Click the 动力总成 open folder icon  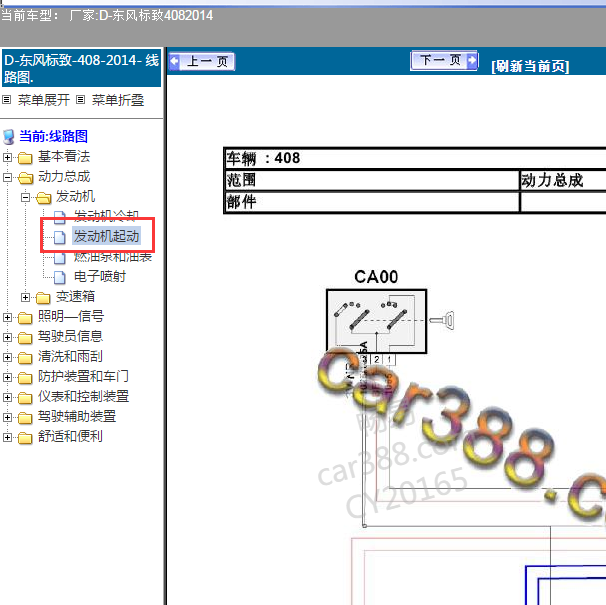pyautogui.click(x=26, y=178)
